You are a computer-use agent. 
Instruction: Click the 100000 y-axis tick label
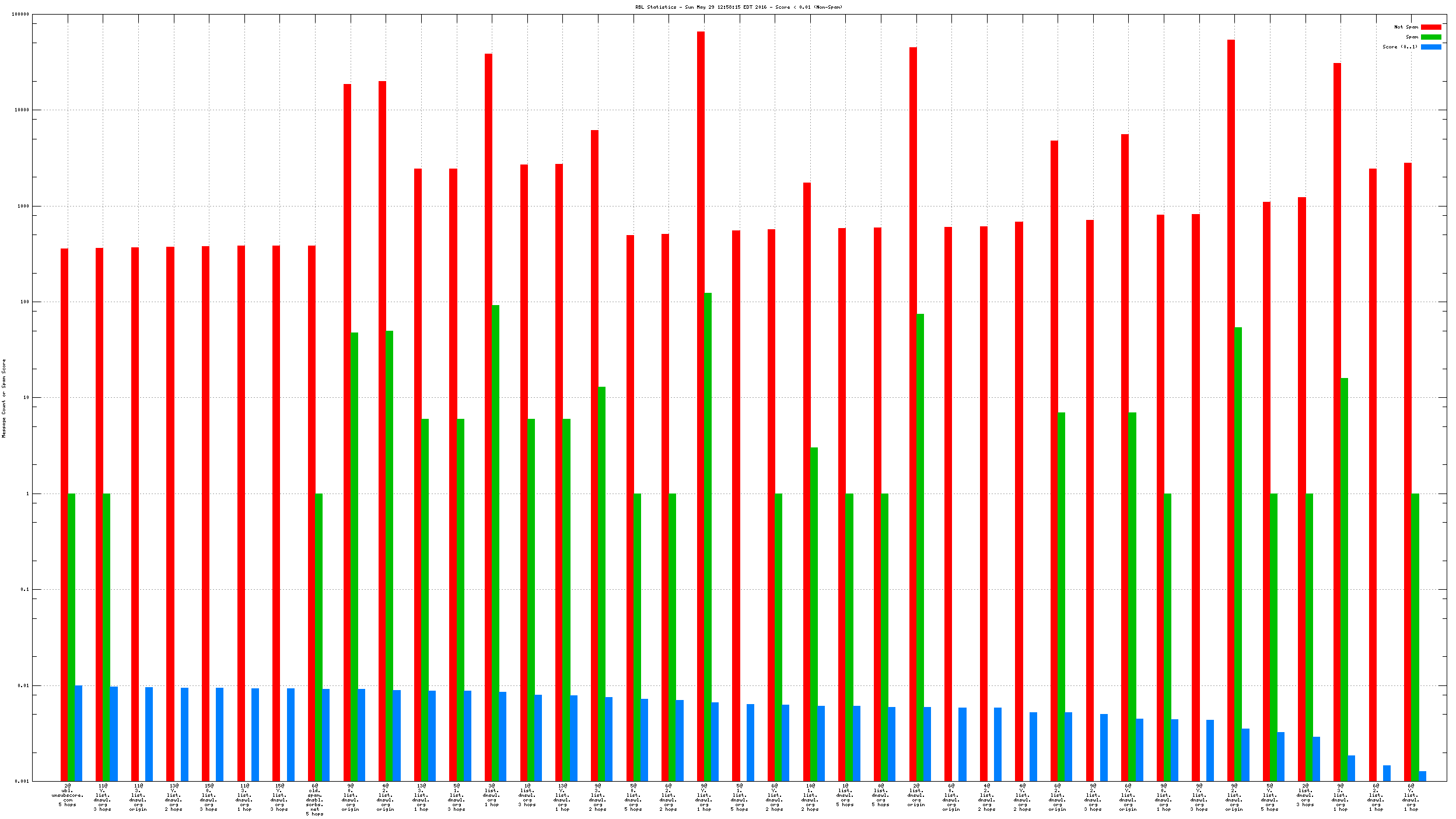20,14
